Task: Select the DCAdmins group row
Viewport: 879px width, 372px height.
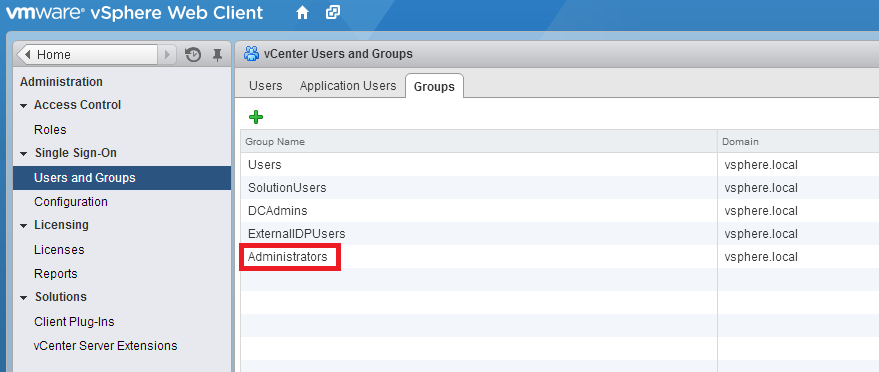Action: coord(559,211)
